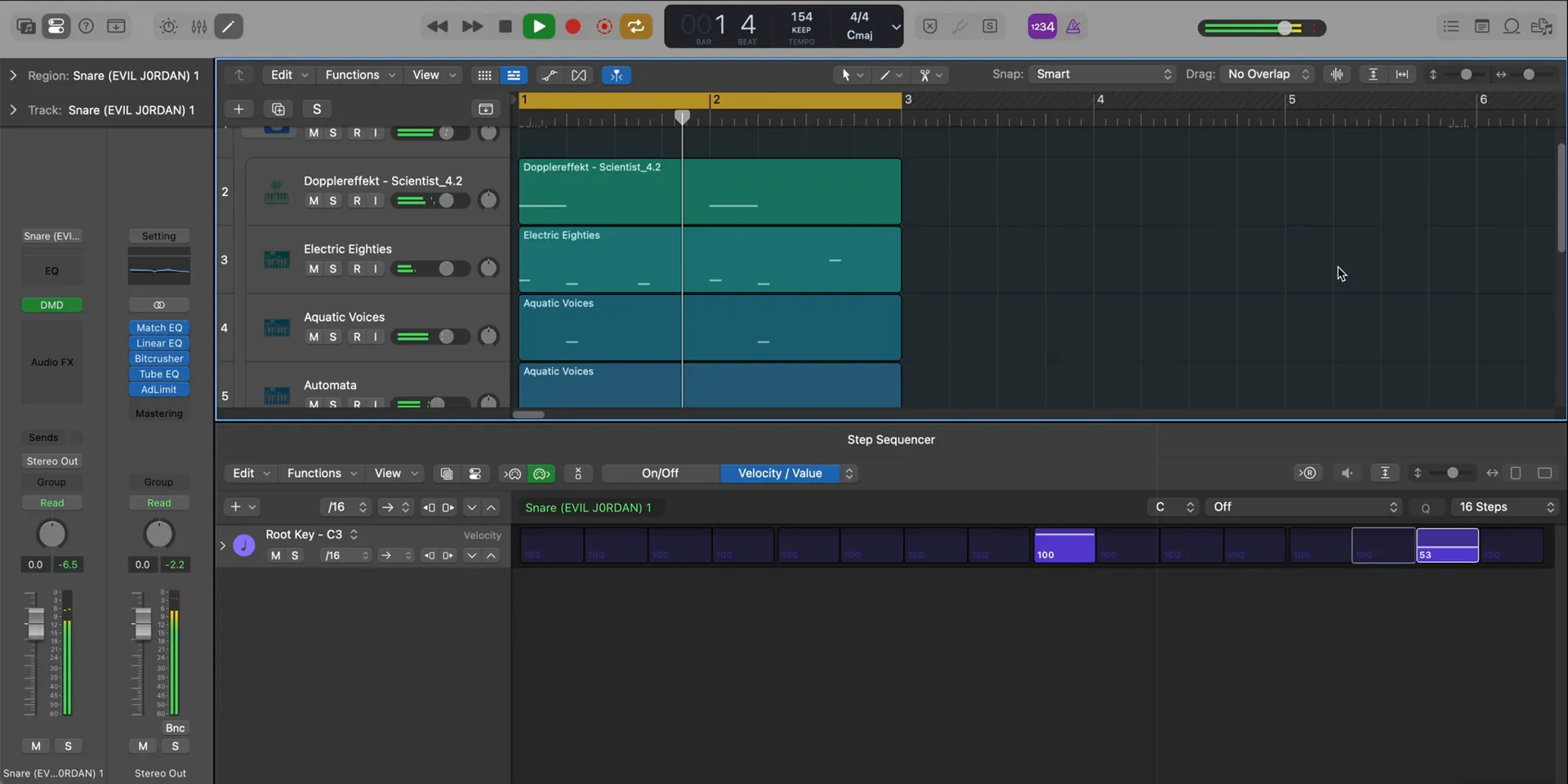Select the Electric Eighties region
Image resolution: width=1568 pixels, height=784 pixels.
[710, 260]
